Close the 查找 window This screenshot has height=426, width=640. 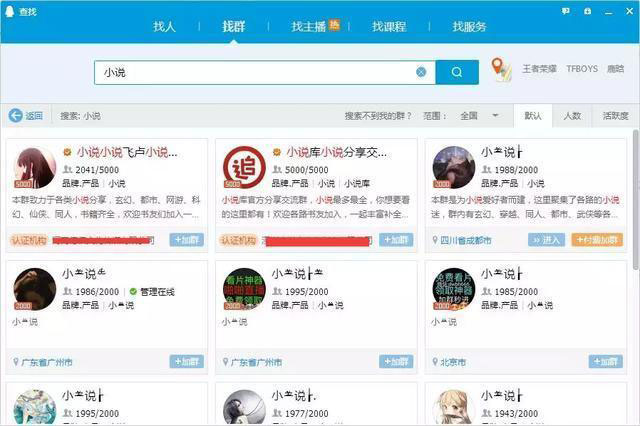pos(630,11)
